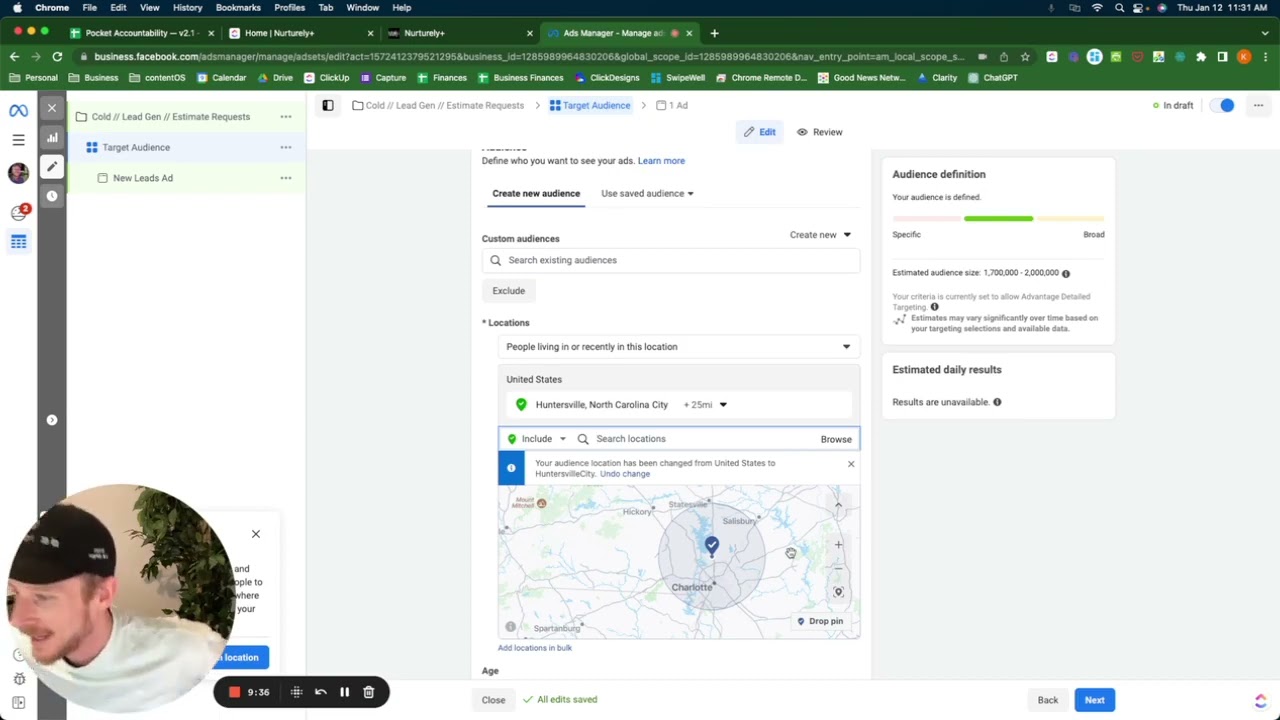The height and width of the screenshot is (720, 1280).
Task: Open Use saved audience dropdown
Action: pyautogui.click(x=647, y=193)
